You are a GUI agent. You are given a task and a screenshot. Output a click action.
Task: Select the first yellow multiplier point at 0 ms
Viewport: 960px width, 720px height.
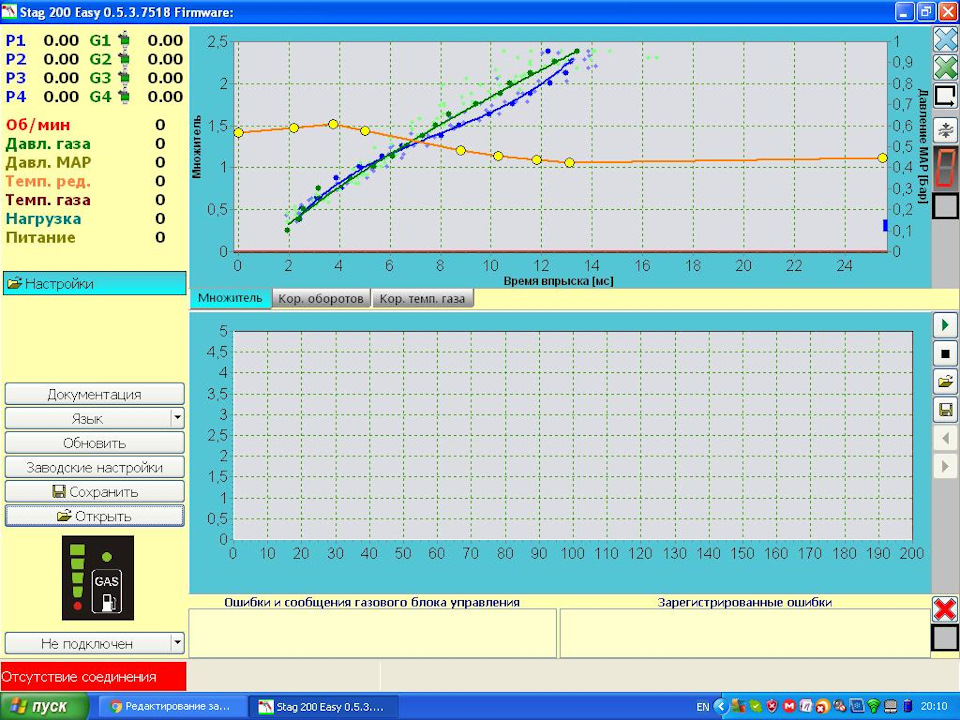[238, 132]
